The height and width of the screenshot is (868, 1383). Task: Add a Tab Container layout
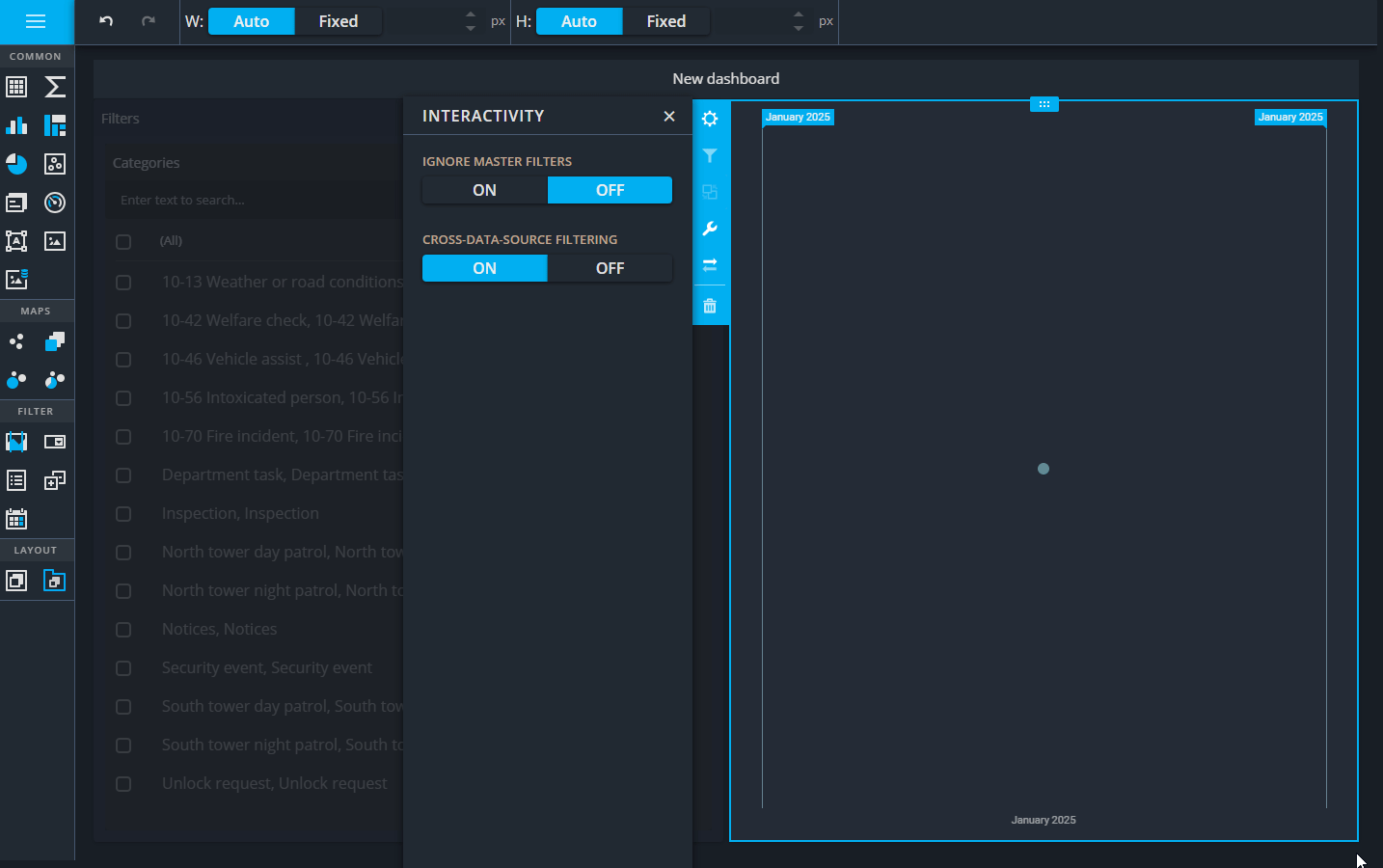(x=55, y=581)
